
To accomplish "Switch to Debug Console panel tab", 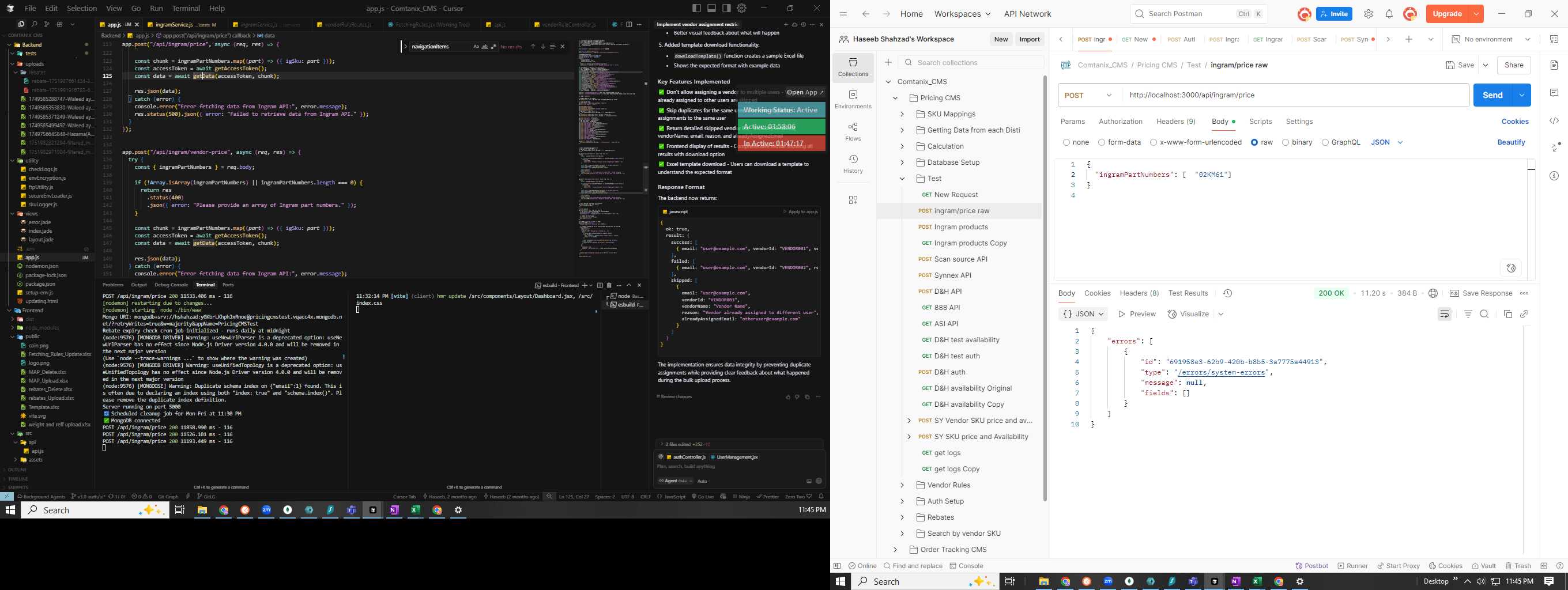I will pos(171,285).
